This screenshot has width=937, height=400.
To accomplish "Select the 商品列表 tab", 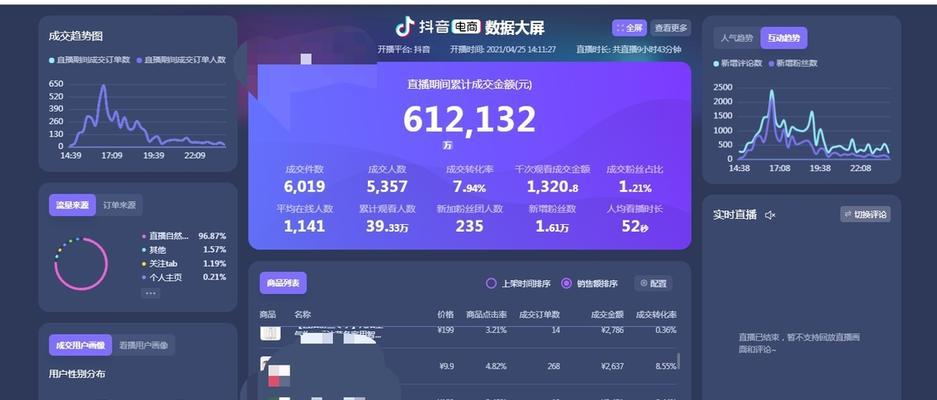I will point(283,283).
